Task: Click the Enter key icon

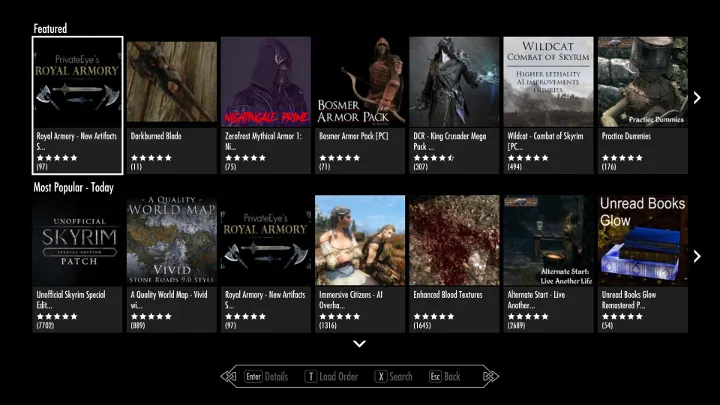Action: 253,377
